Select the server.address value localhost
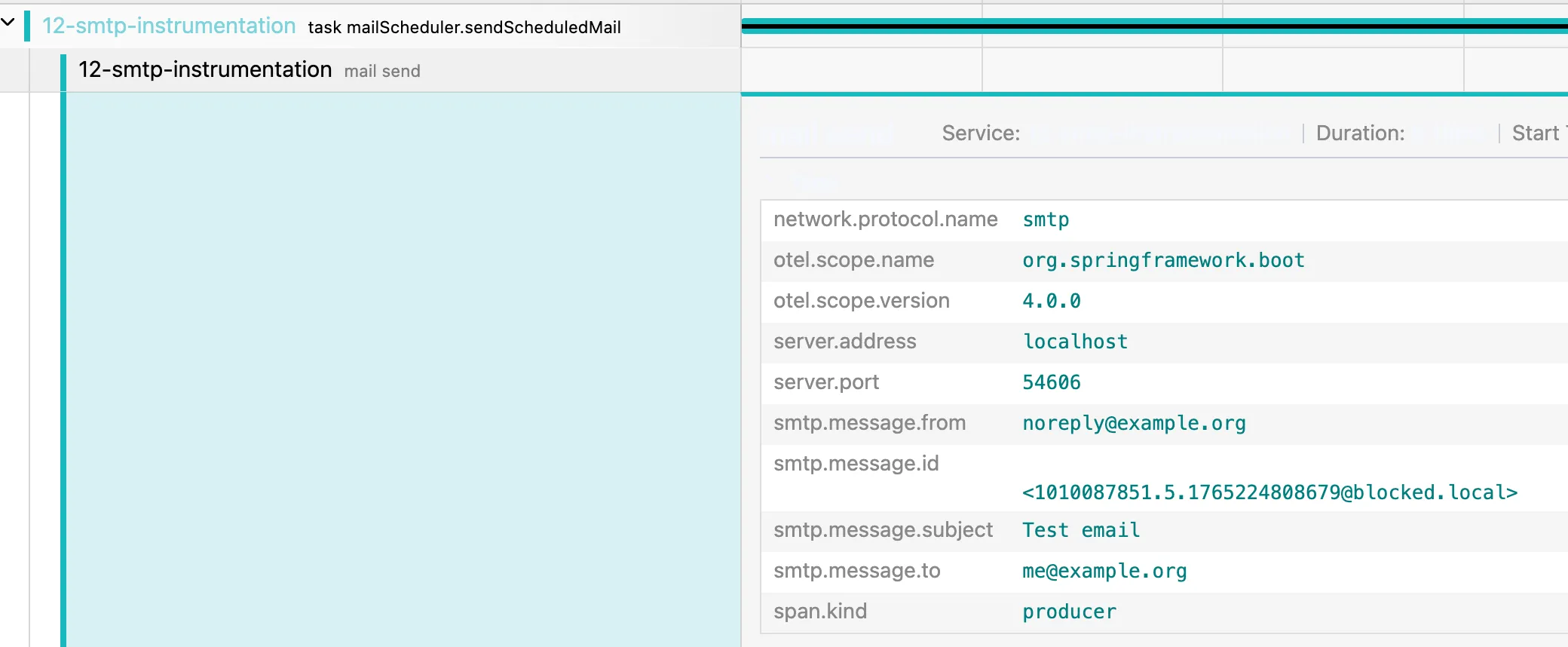The height and width of the screenshot is (647, 1568). 1074,342
